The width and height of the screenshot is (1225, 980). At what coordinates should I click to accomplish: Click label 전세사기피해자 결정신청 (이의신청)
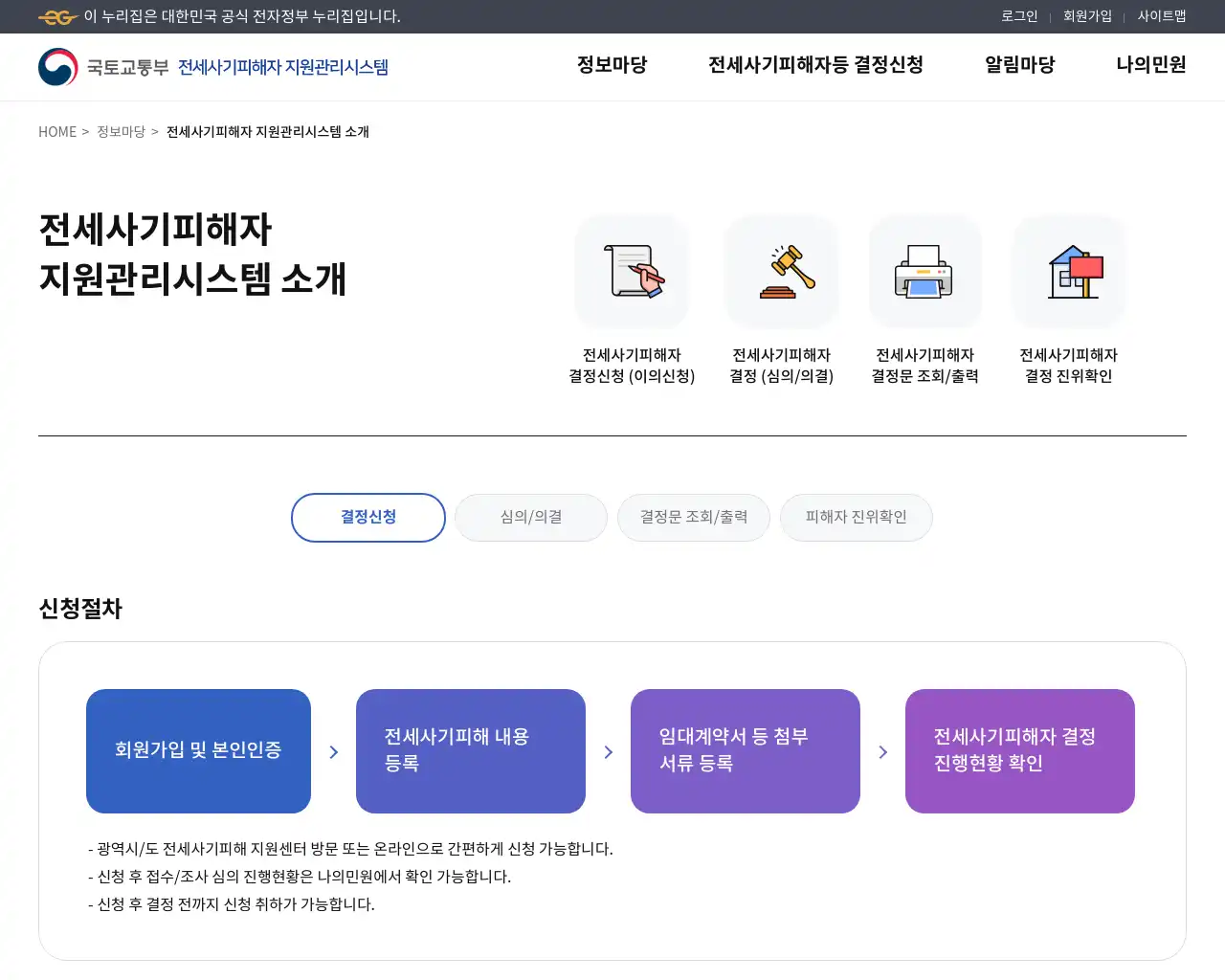tap(632, 366)
